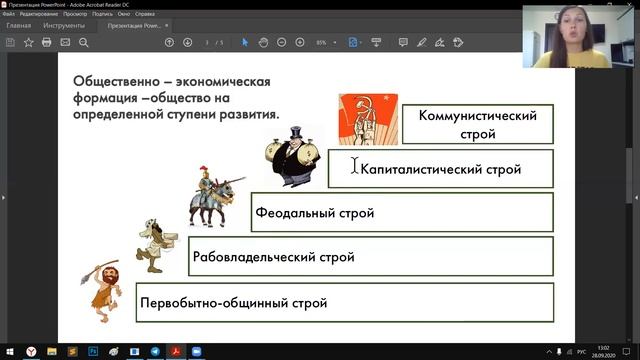Send the file by email envelope icon
The width and height of the screenshot is (640, 360).
click(x=65, y=42)
